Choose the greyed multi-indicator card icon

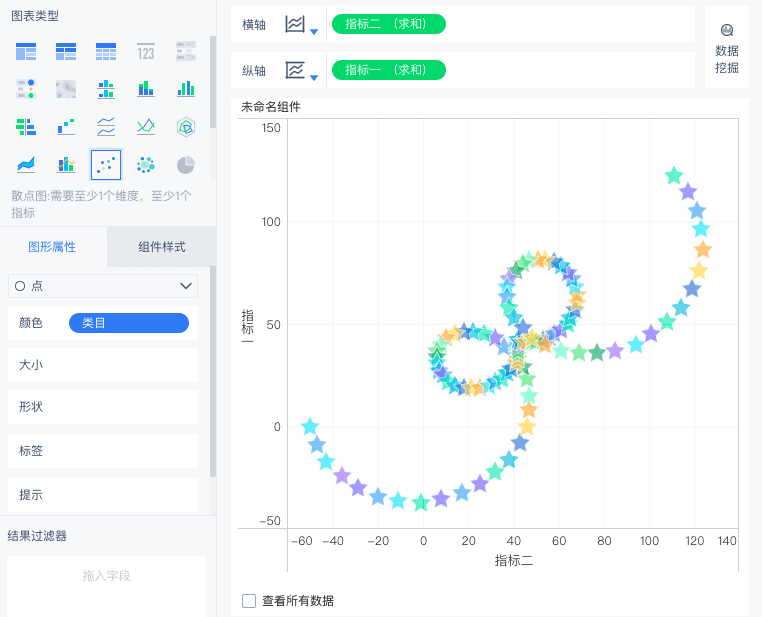coord(186,51)
